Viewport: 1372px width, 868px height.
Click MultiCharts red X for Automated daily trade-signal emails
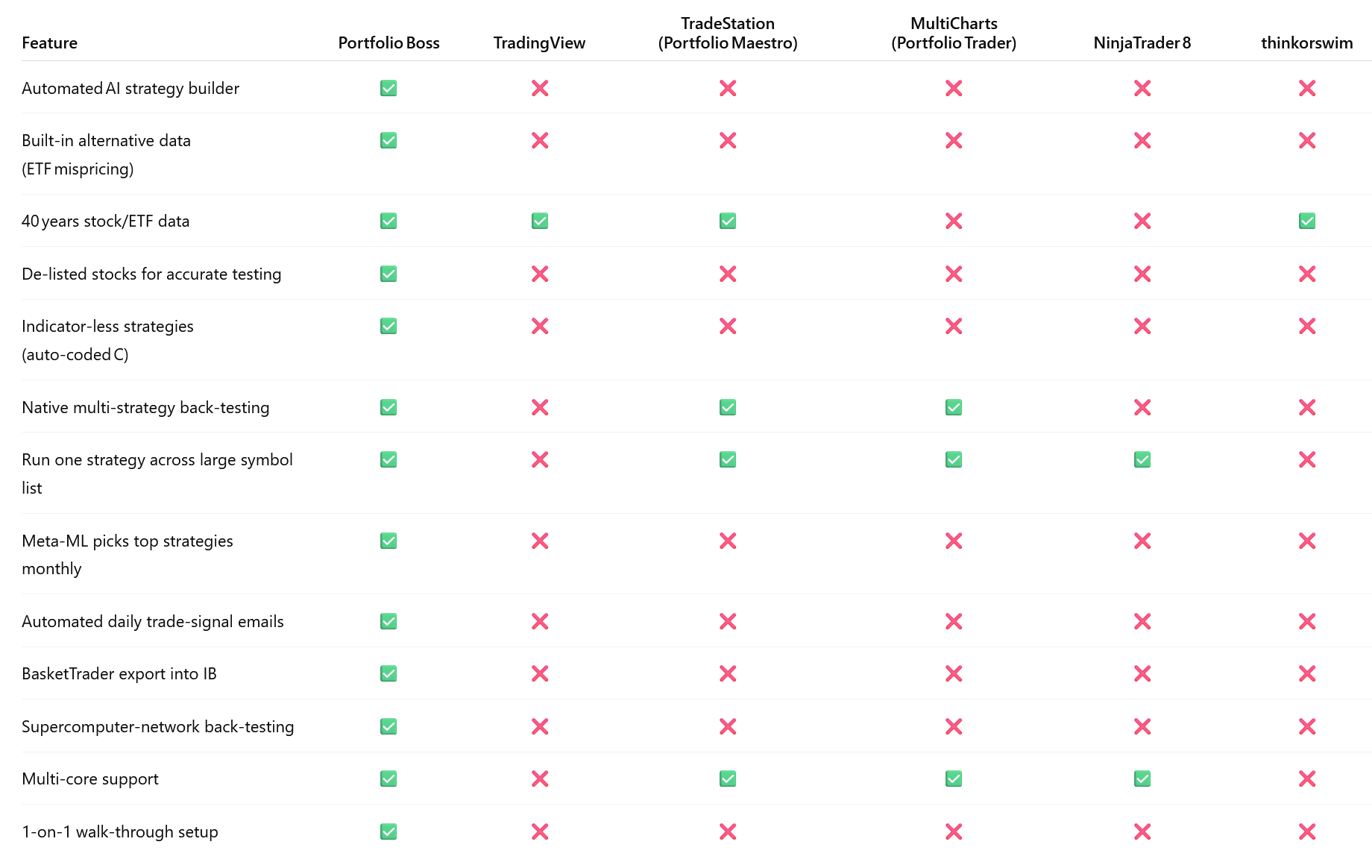954,621
